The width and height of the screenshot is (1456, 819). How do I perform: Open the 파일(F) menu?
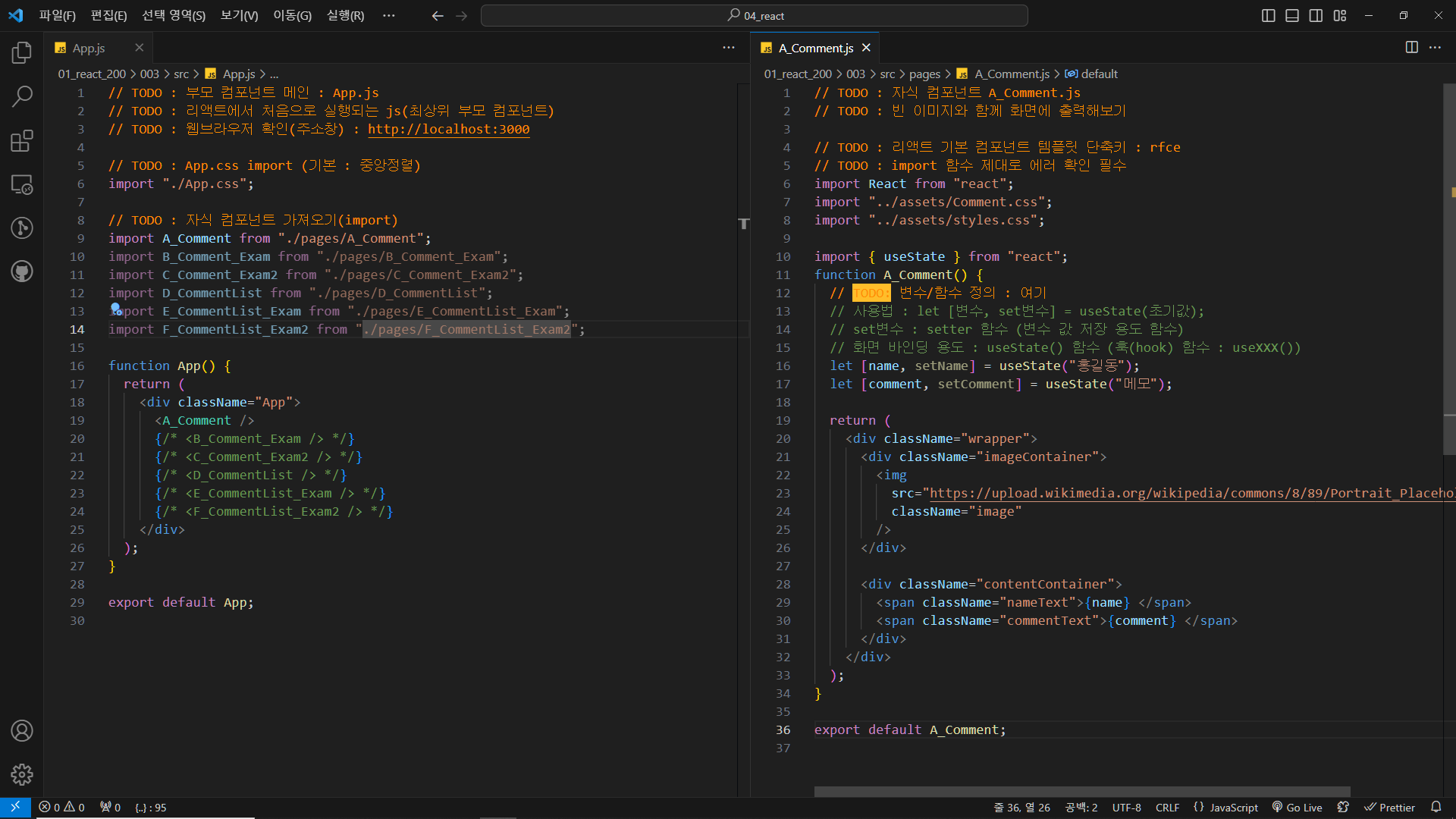coord(58,15)
